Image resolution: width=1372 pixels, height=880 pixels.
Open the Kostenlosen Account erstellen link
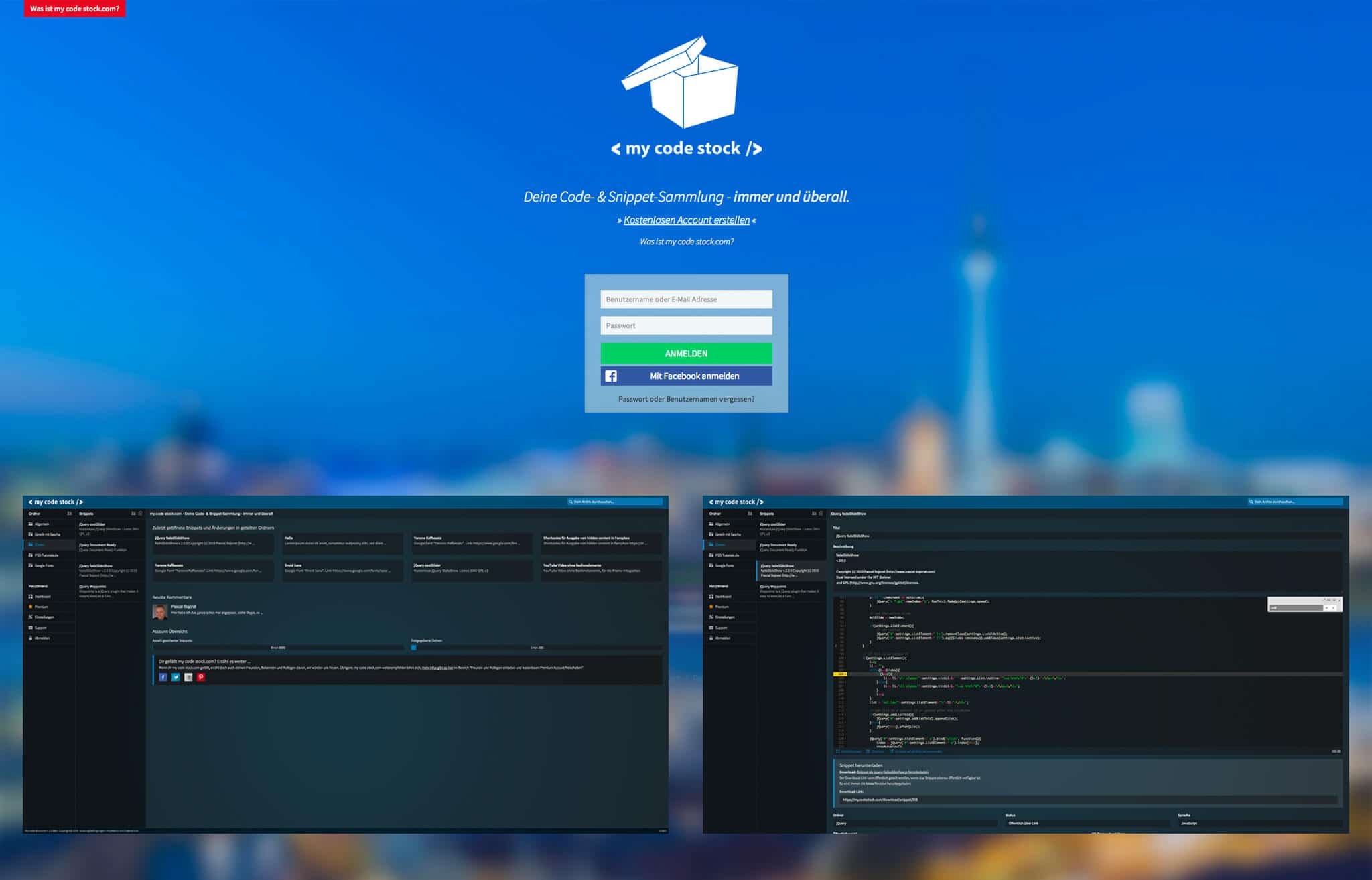686,220
